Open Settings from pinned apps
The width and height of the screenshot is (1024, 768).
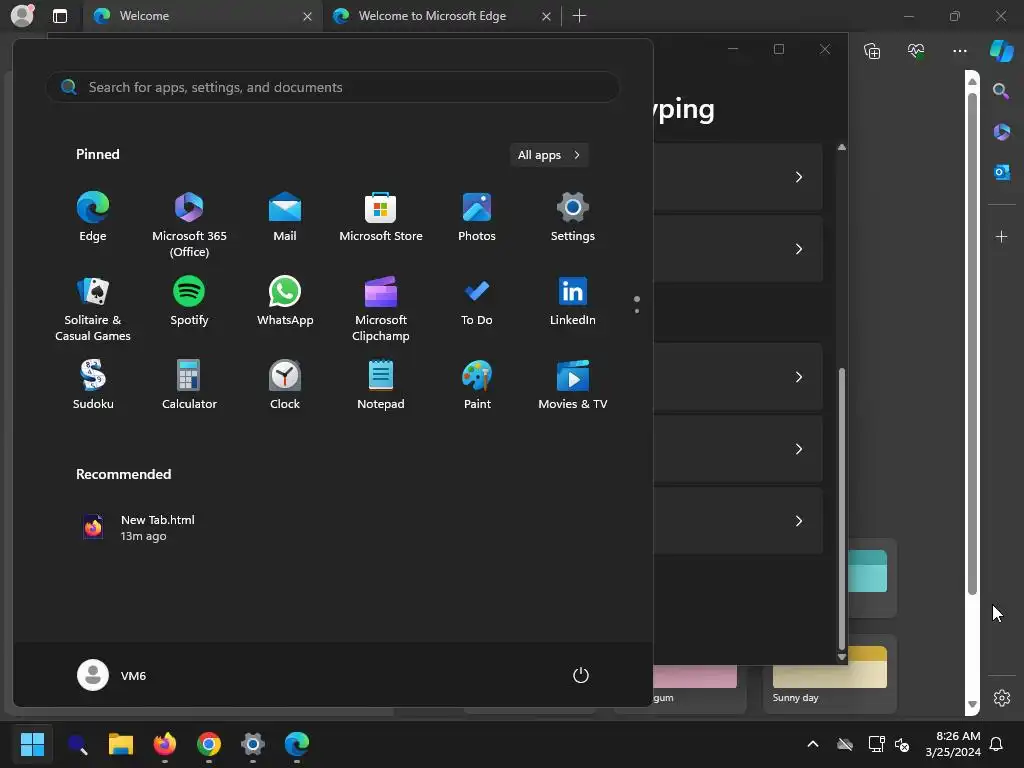tap(573, 217)
